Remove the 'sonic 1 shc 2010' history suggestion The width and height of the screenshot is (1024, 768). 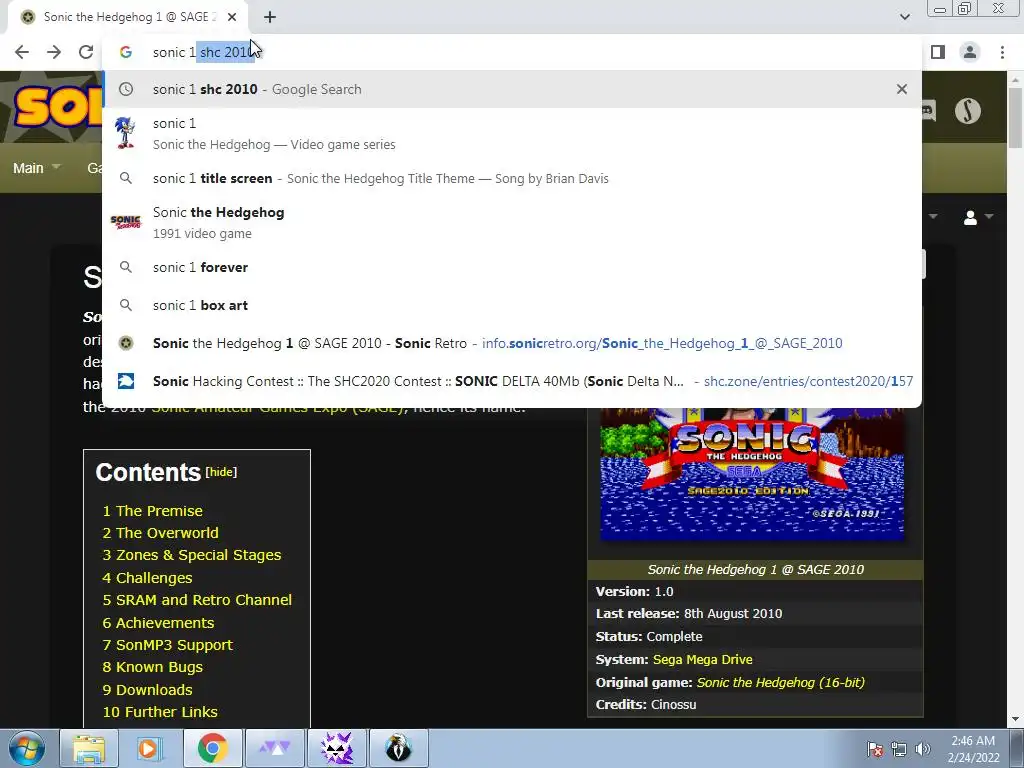click(902, 89)
